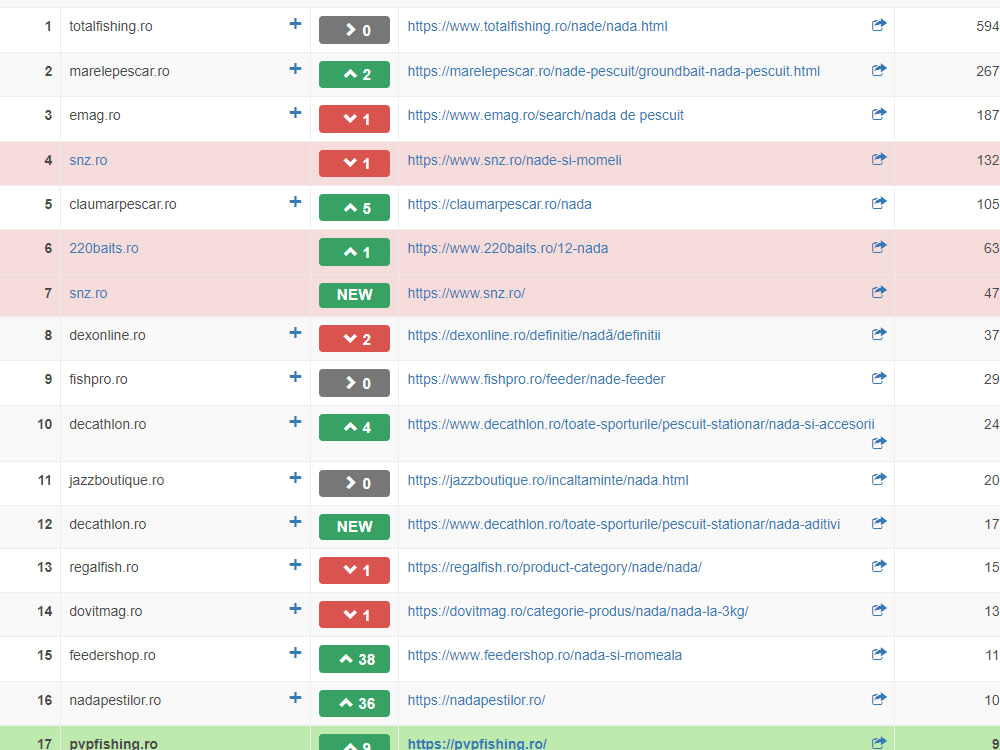The height and width of the screenshot is (750, 1000).
Task: Add decathlon.ro rank 12 with plus icon
Action: pos(295,522)
